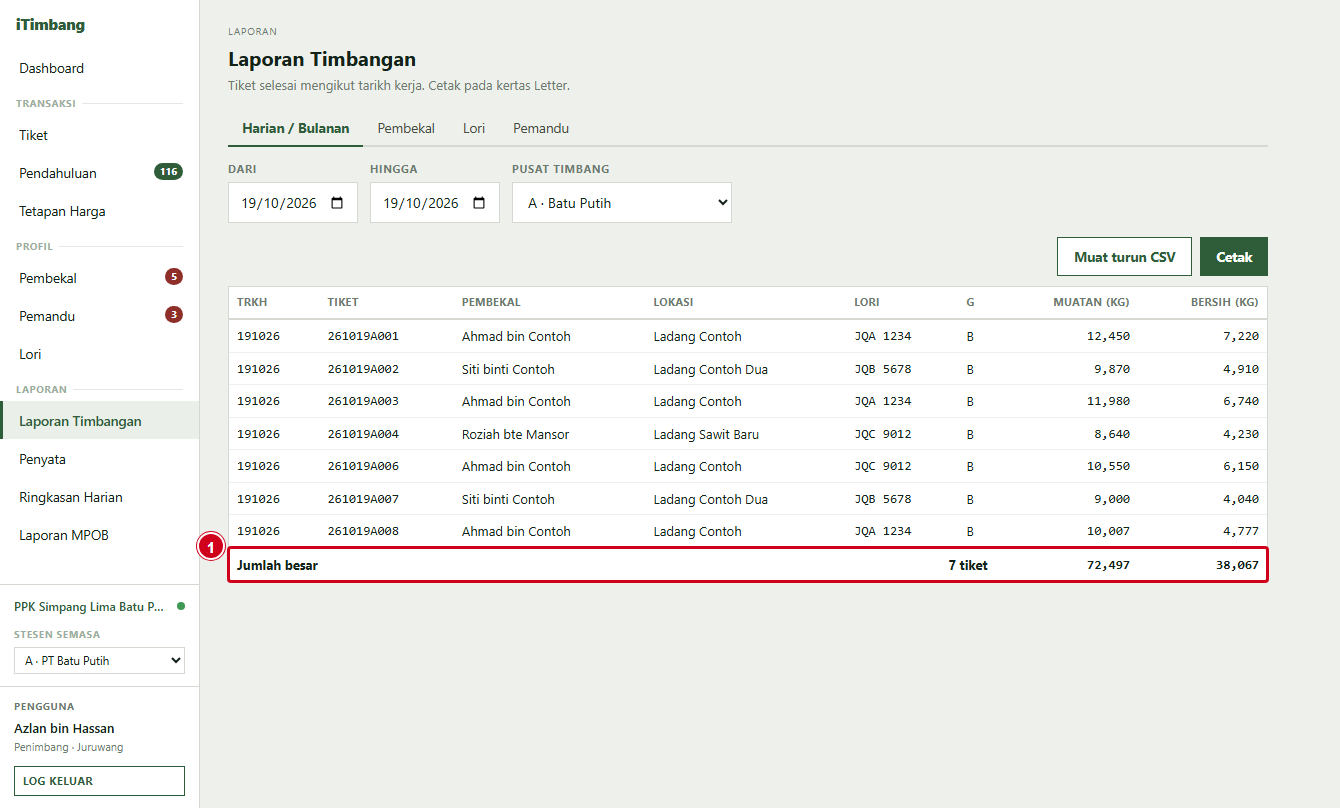Click the red 3 badge beside Pemandu
Screen dimensions: 1340x808
pyautogui.click(x=174, y=315)
